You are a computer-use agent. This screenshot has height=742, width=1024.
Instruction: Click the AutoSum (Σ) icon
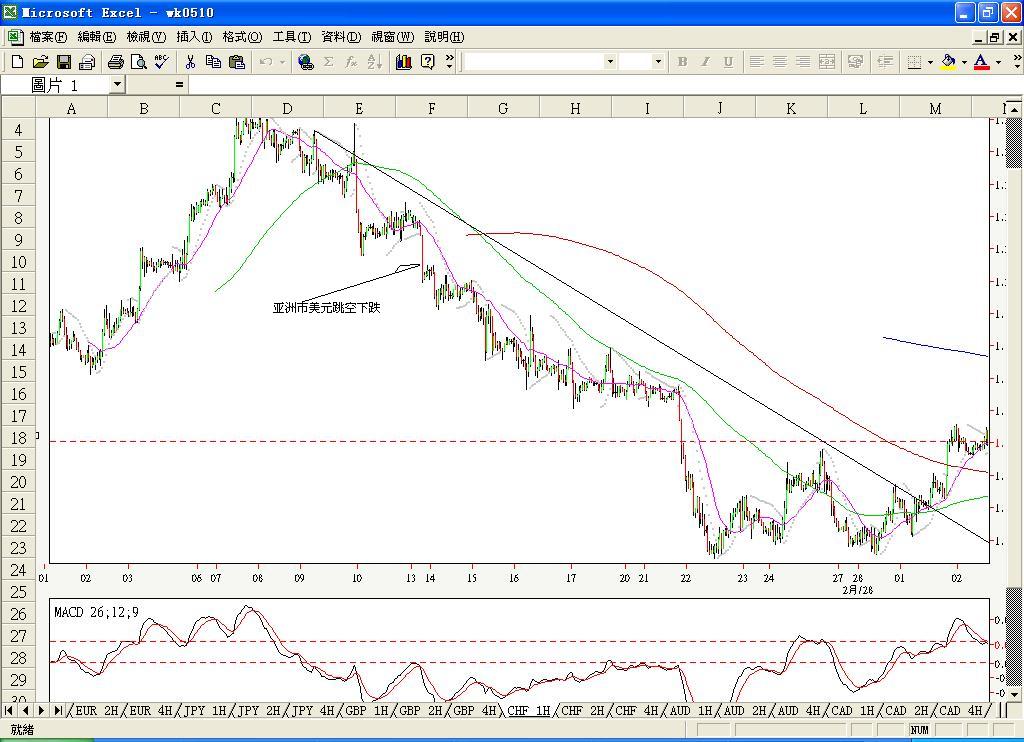tap(327, 62)
